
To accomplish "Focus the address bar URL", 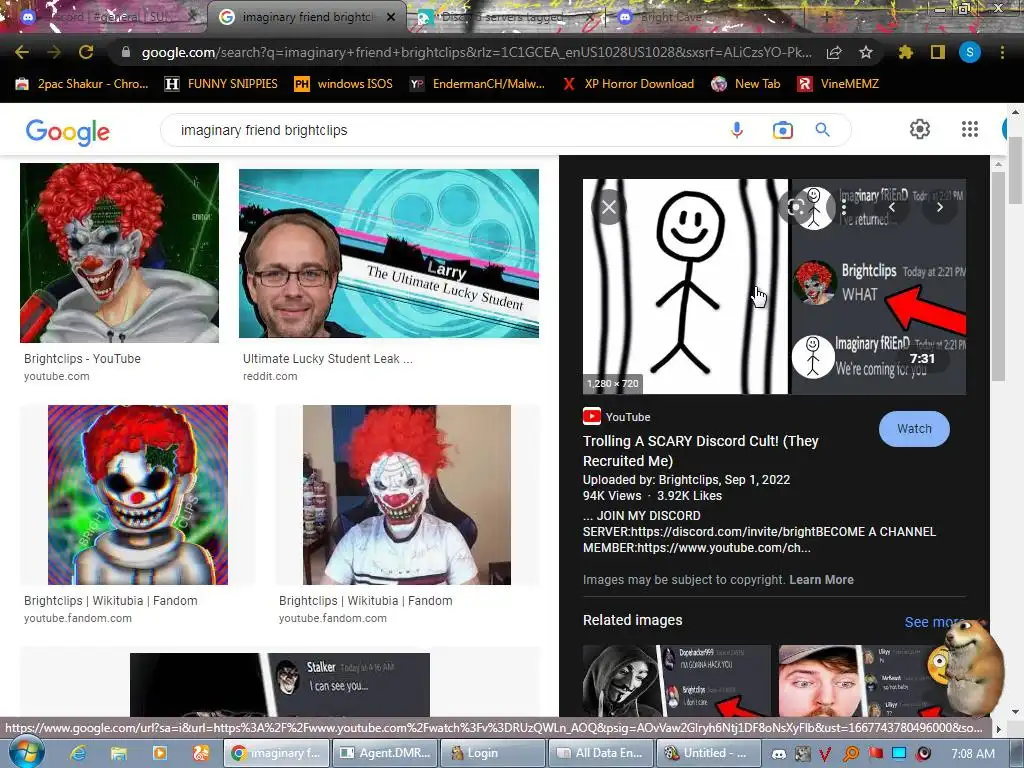I will pos(477,52).
